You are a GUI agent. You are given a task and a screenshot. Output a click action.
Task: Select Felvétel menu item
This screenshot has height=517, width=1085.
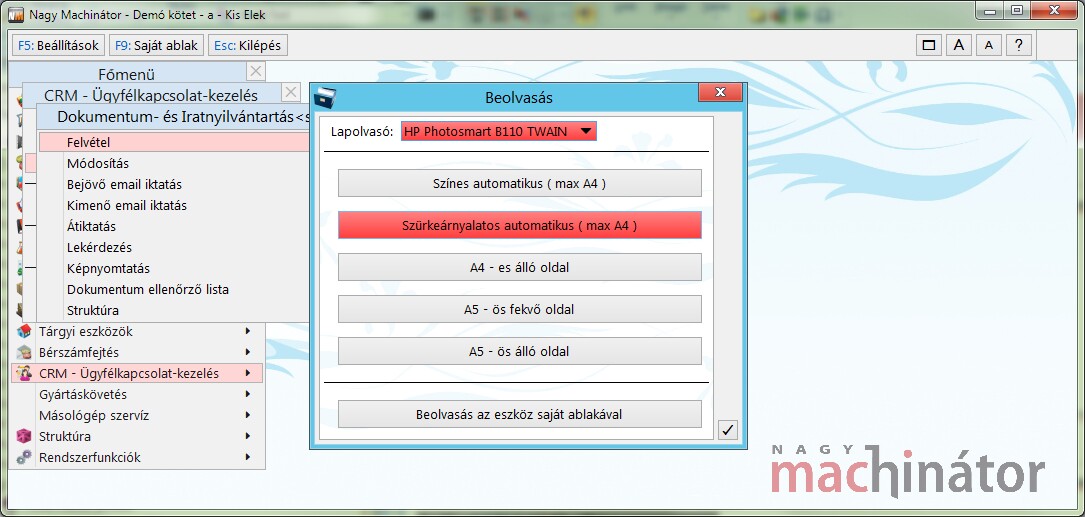tap(174, 142)
